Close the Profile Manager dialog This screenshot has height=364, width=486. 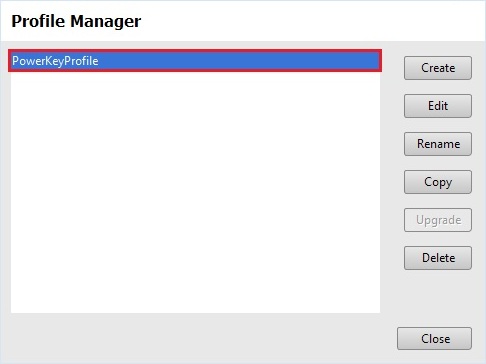tap(434, 339)
